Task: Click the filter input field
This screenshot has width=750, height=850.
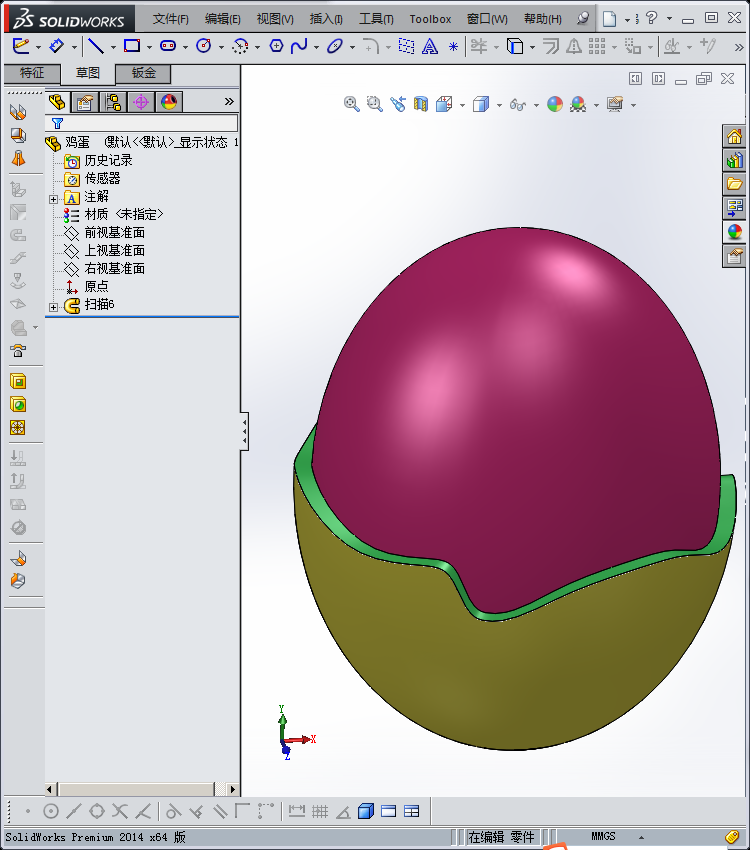Action: 142,123
